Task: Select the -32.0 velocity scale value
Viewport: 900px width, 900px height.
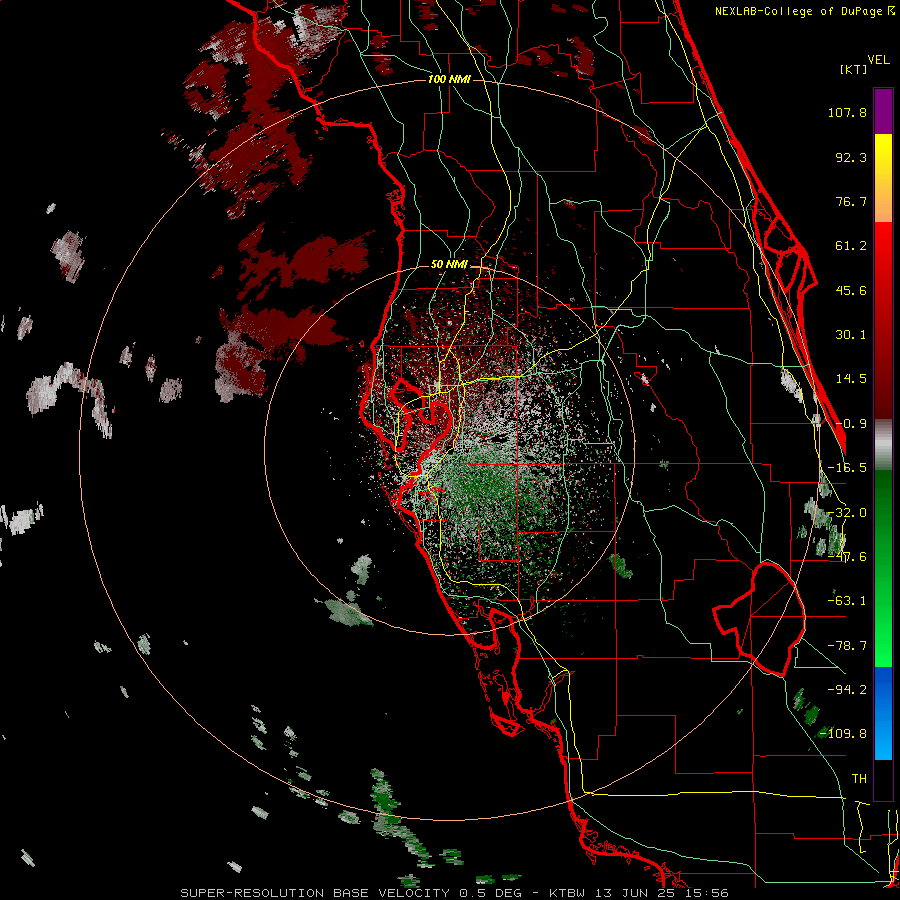Action: pos(847,513)
